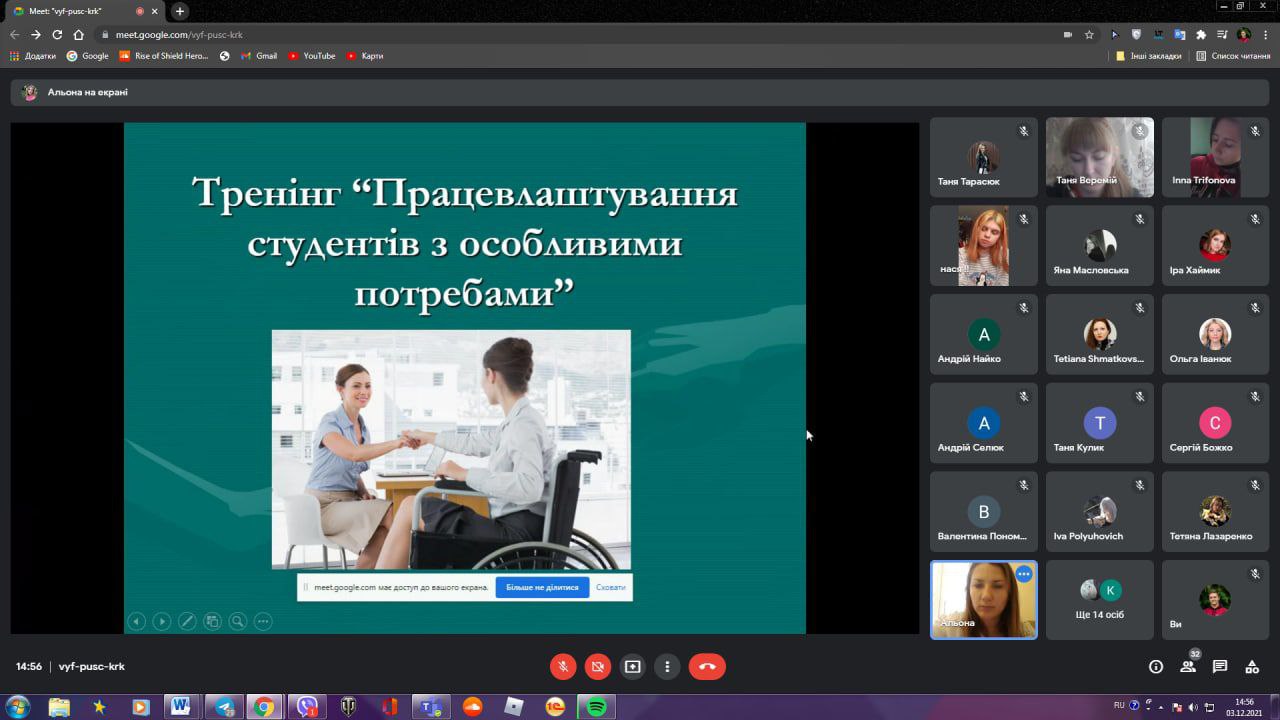The width and height of the screenshot is (1280, 720).
Task: Open options on Альона's video tile
Action: [x=1023, y=574]
